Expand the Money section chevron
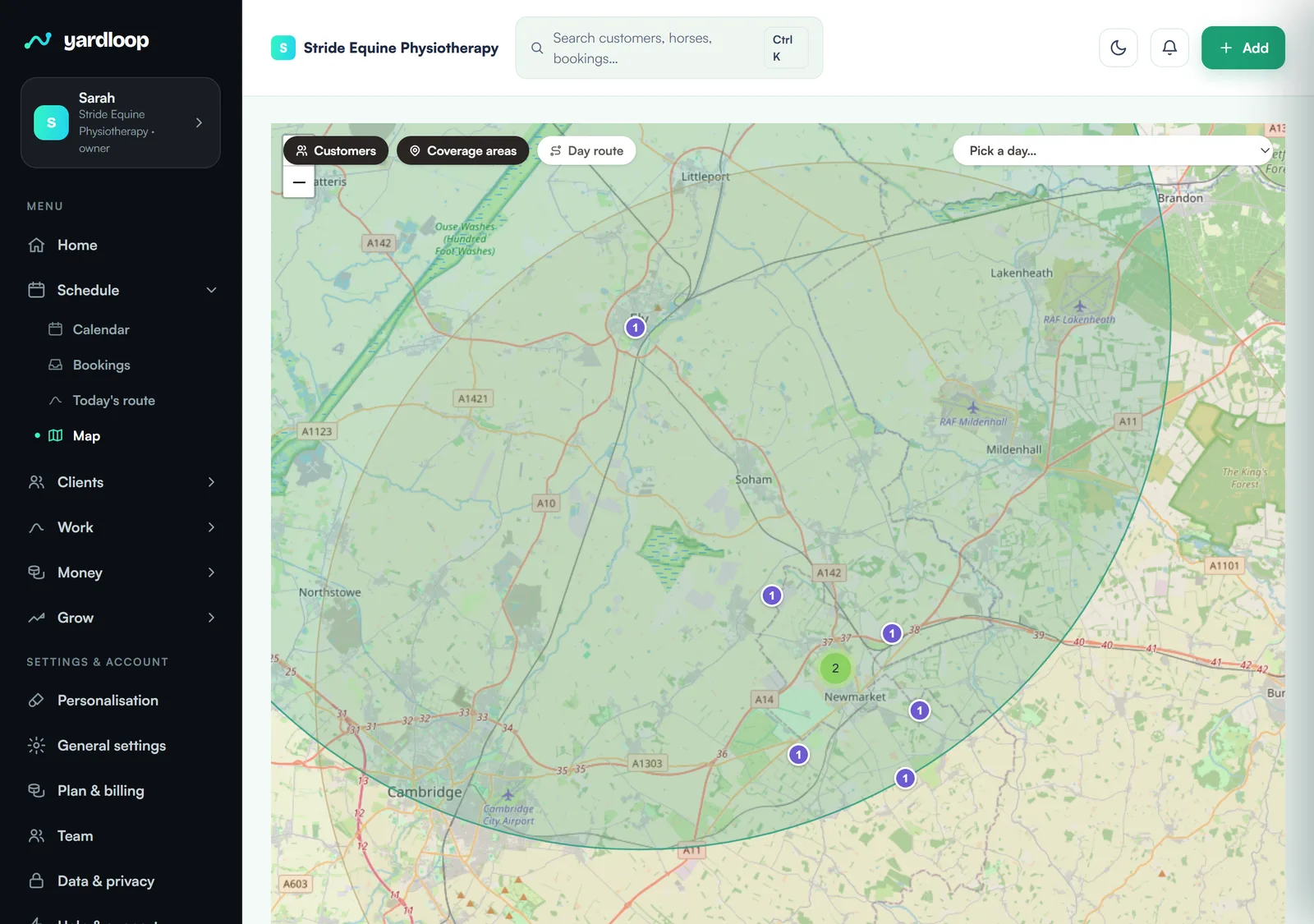The height and width of the screenshot is (924, 1314). coord(211,572)
